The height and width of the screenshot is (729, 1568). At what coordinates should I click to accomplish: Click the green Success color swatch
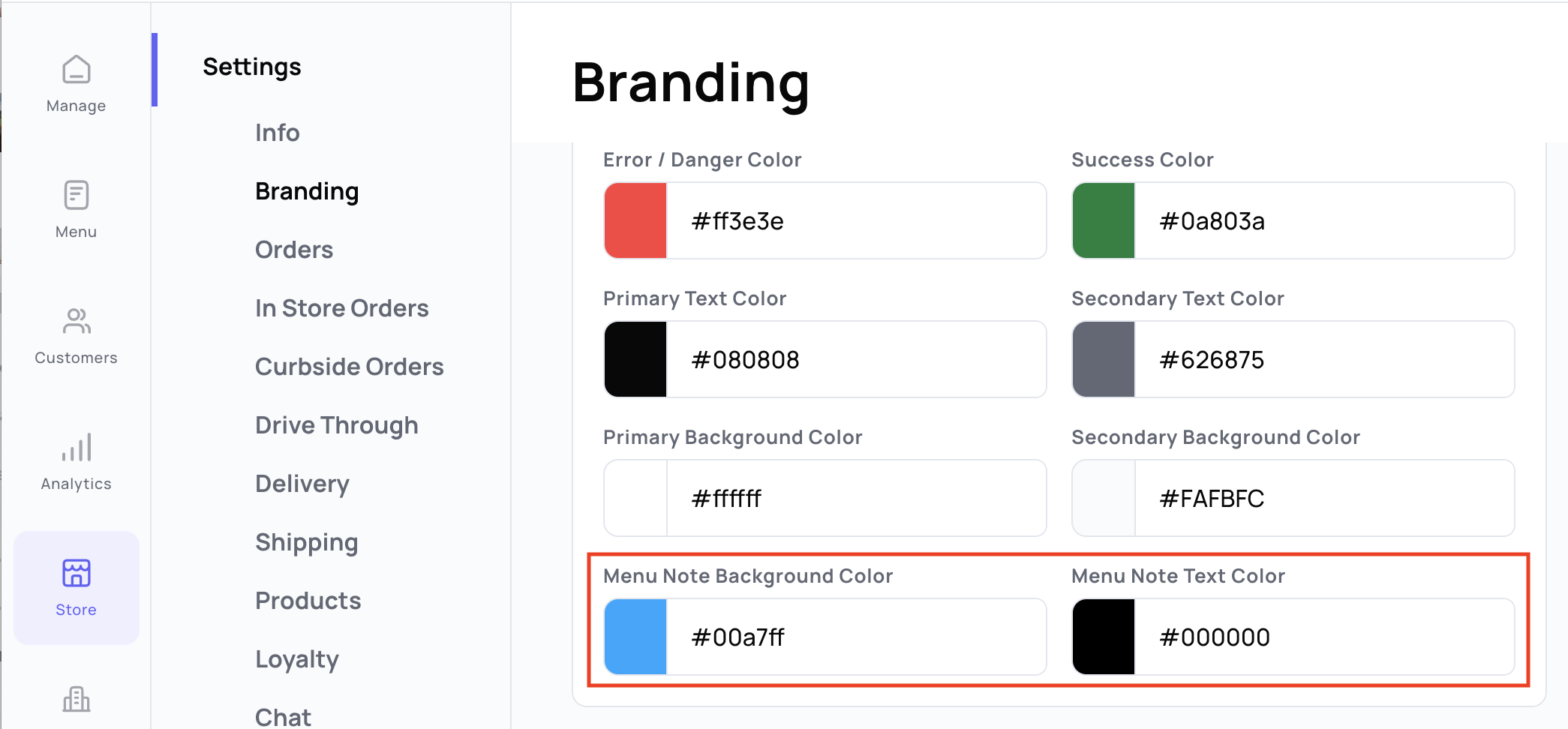point(1104,221)
